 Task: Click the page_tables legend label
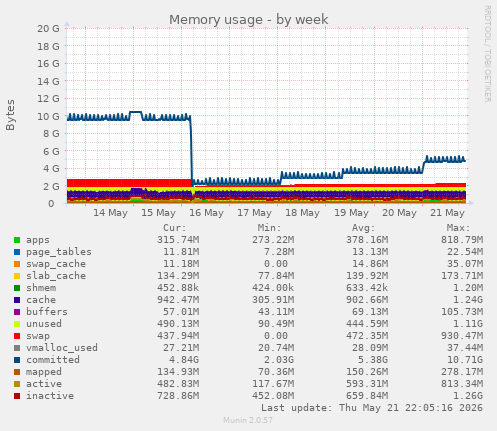click(x=59, y=252)
